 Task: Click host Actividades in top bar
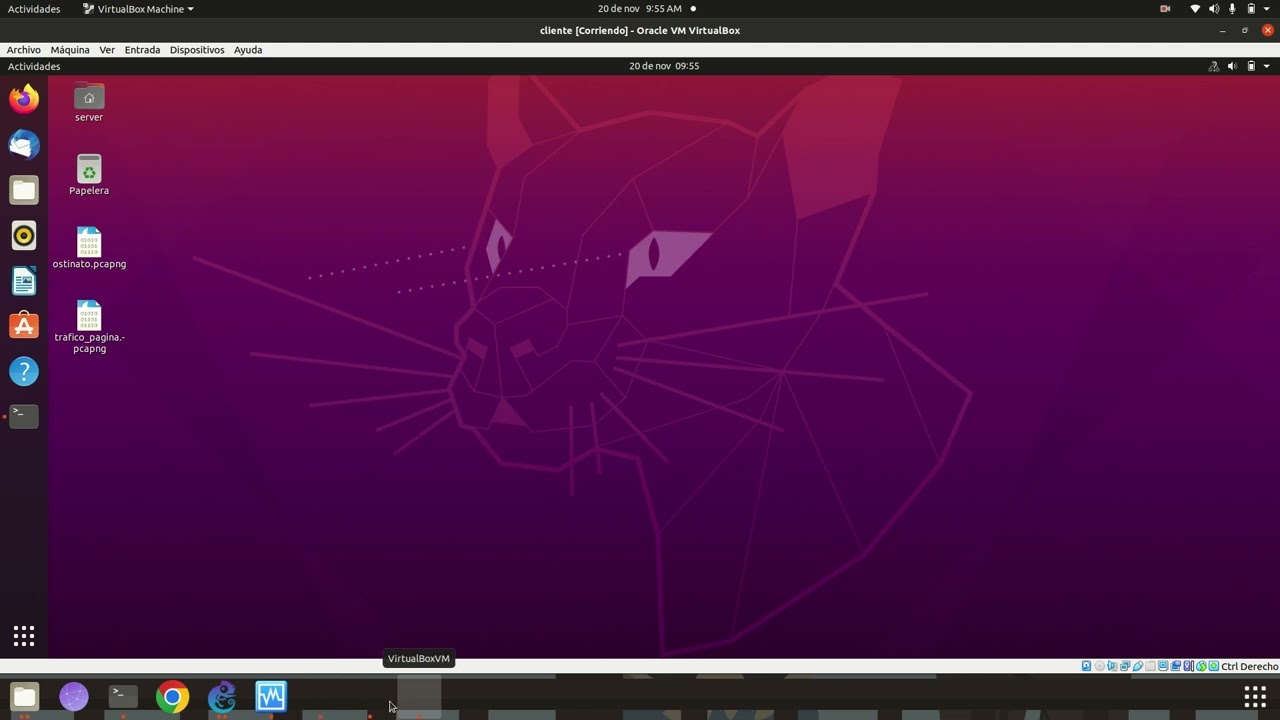coord(34,9)
